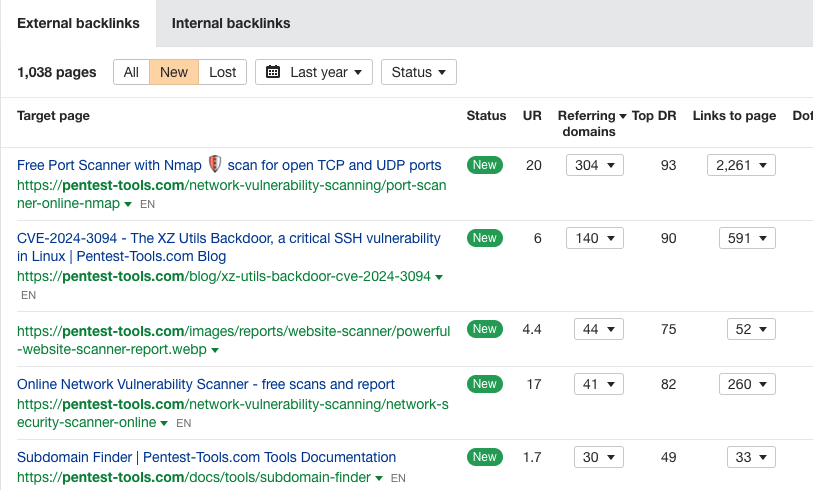
Task: Select the External backlinks tab
Action: (79, 23)
